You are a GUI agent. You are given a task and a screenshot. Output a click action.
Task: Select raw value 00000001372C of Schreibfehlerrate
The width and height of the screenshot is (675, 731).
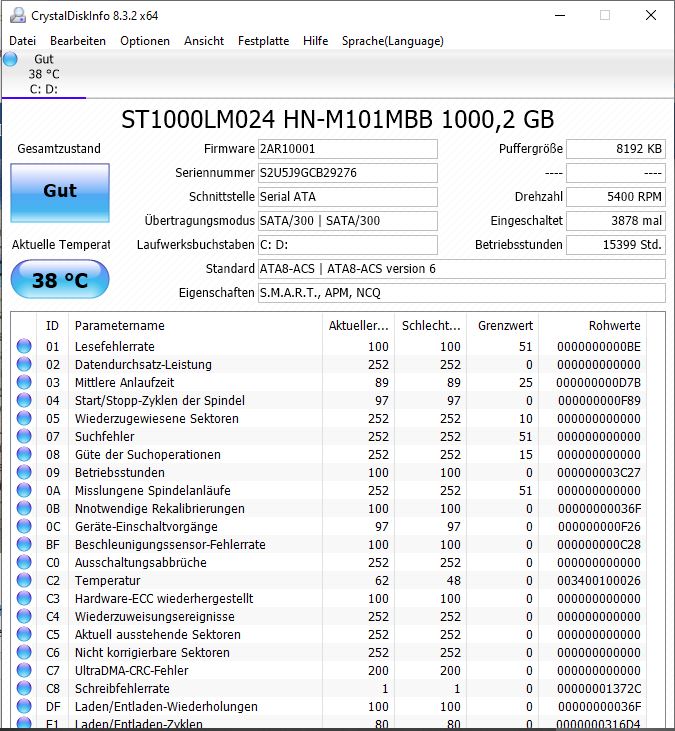599,689
